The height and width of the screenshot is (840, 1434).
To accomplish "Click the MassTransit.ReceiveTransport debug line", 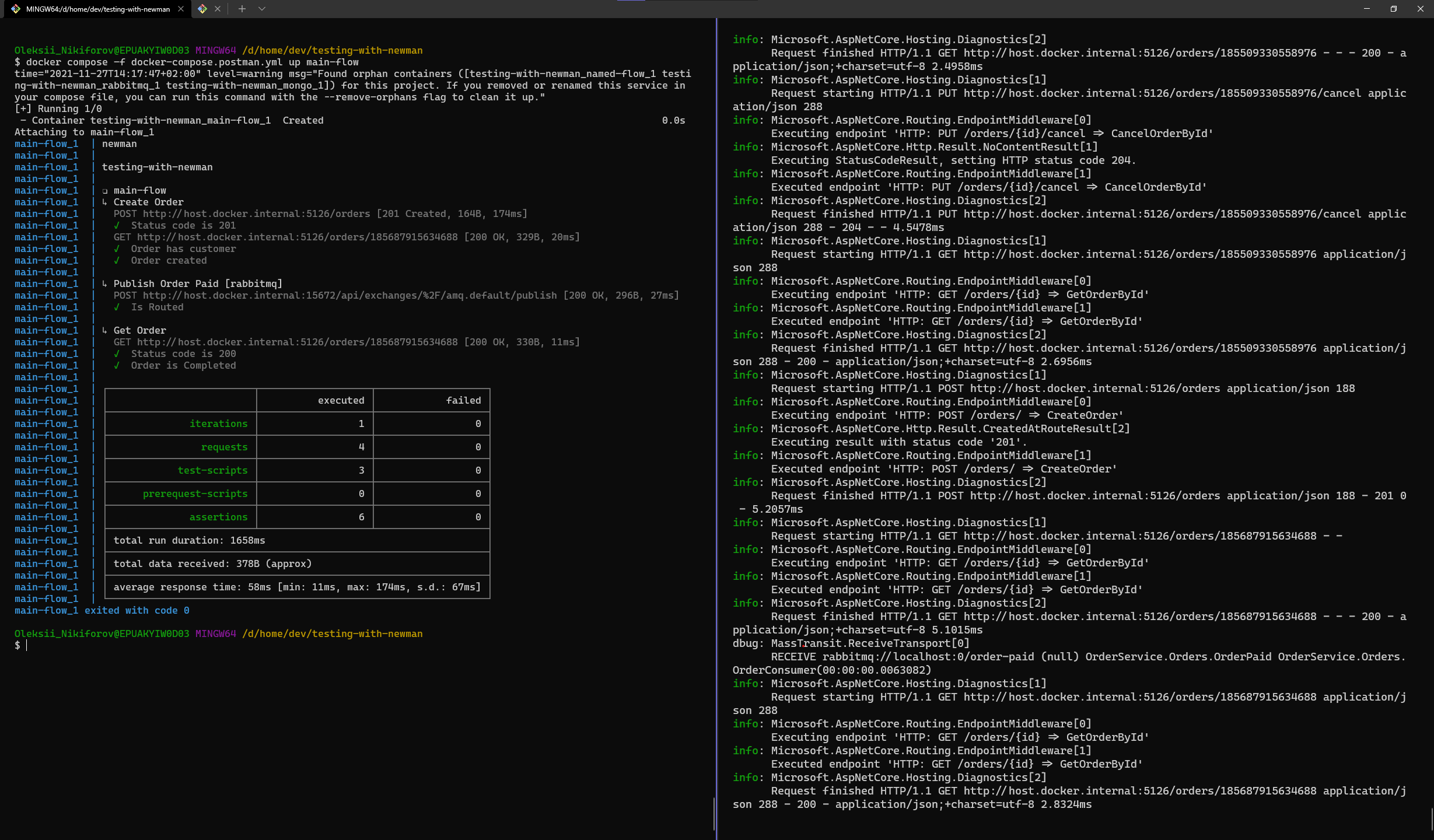I will point(851,643).
